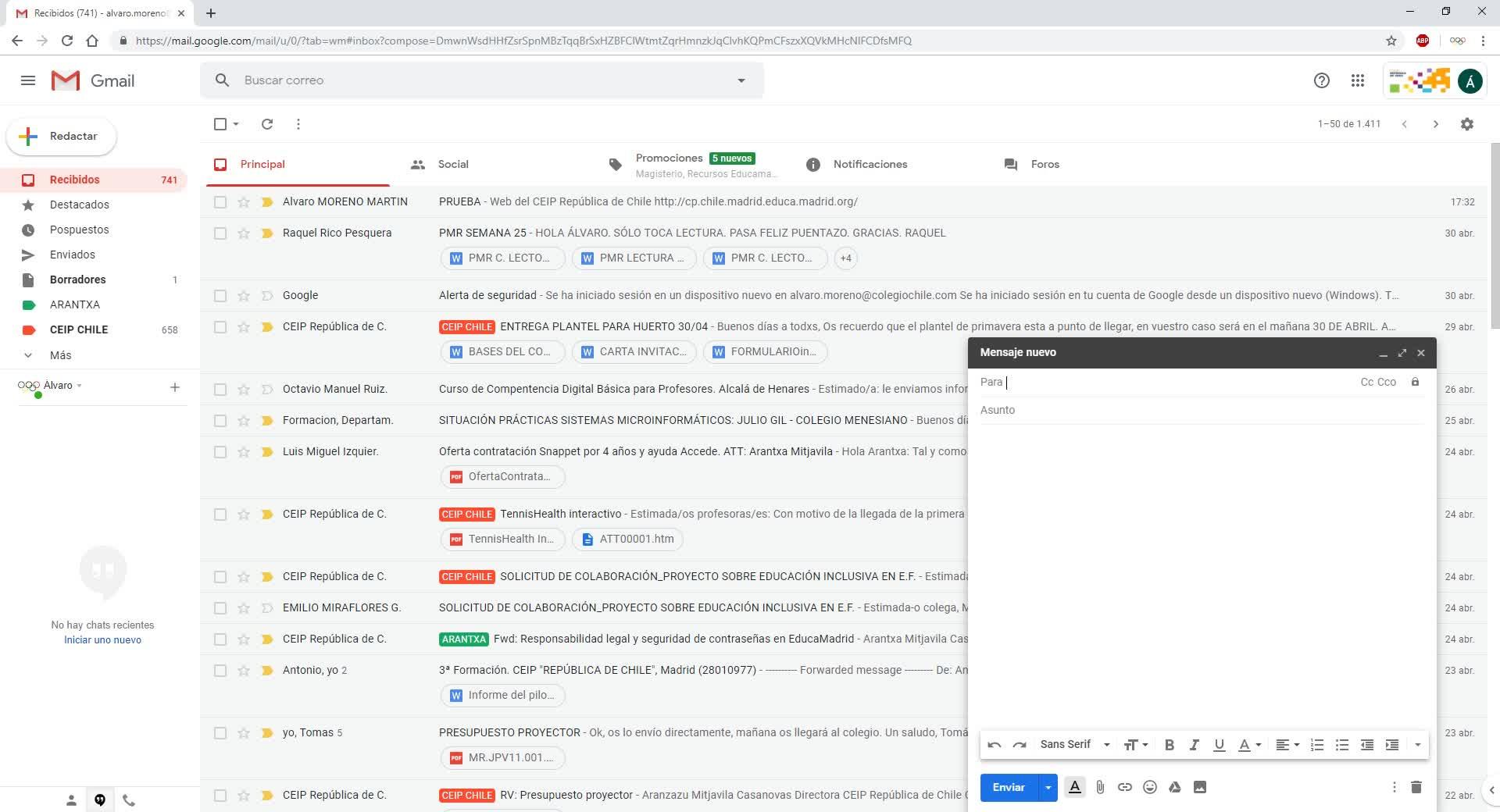Check the box for the Formacion, Departam email
Image resolution: width=1500 pixels, height=812 pixels.
(220, 421)
